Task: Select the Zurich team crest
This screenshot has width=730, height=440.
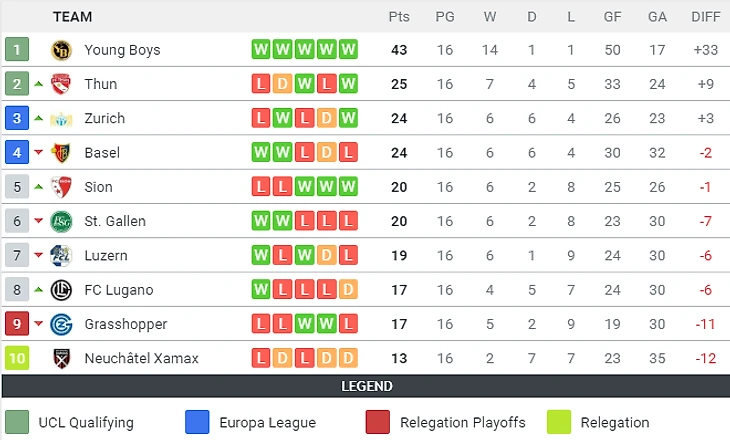Action: [61, 118]
